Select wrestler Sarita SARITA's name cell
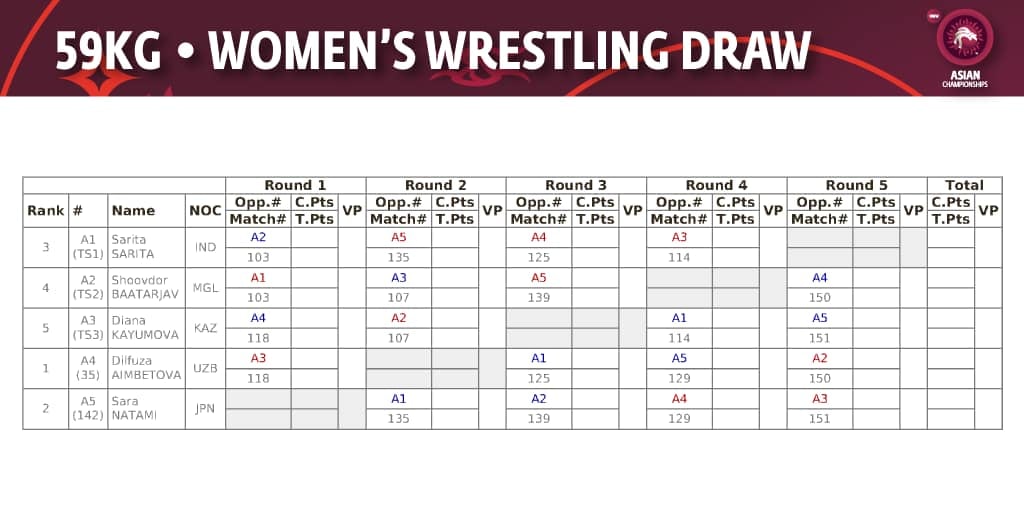Viewport: 1024px width, 512px height. (x=146, y=247)
